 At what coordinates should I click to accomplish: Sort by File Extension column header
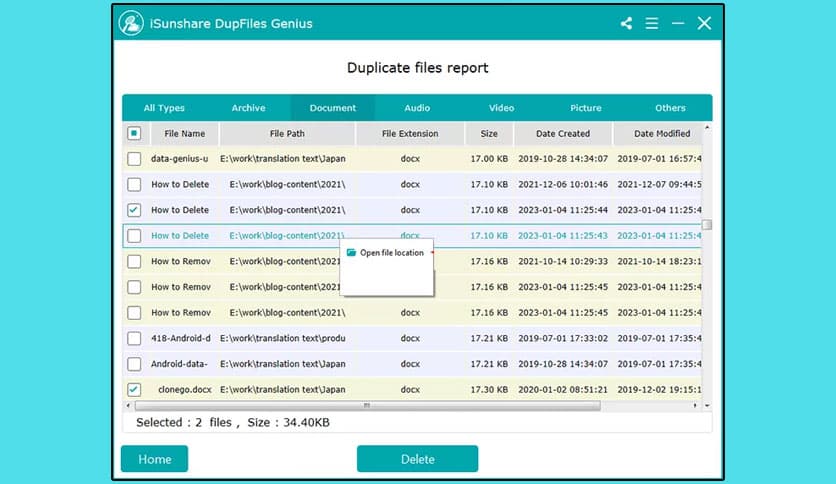(410, 134)
